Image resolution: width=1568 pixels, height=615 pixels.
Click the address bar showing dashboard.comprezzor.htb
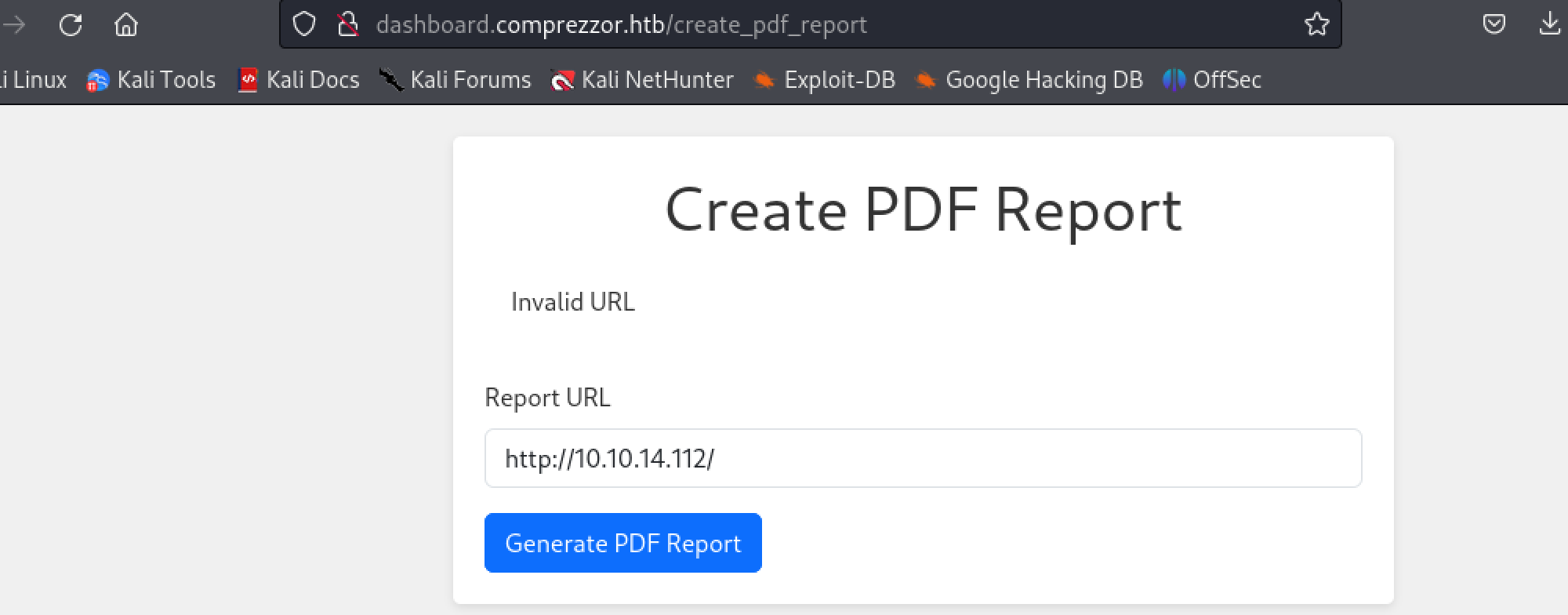tap(784, 25)
